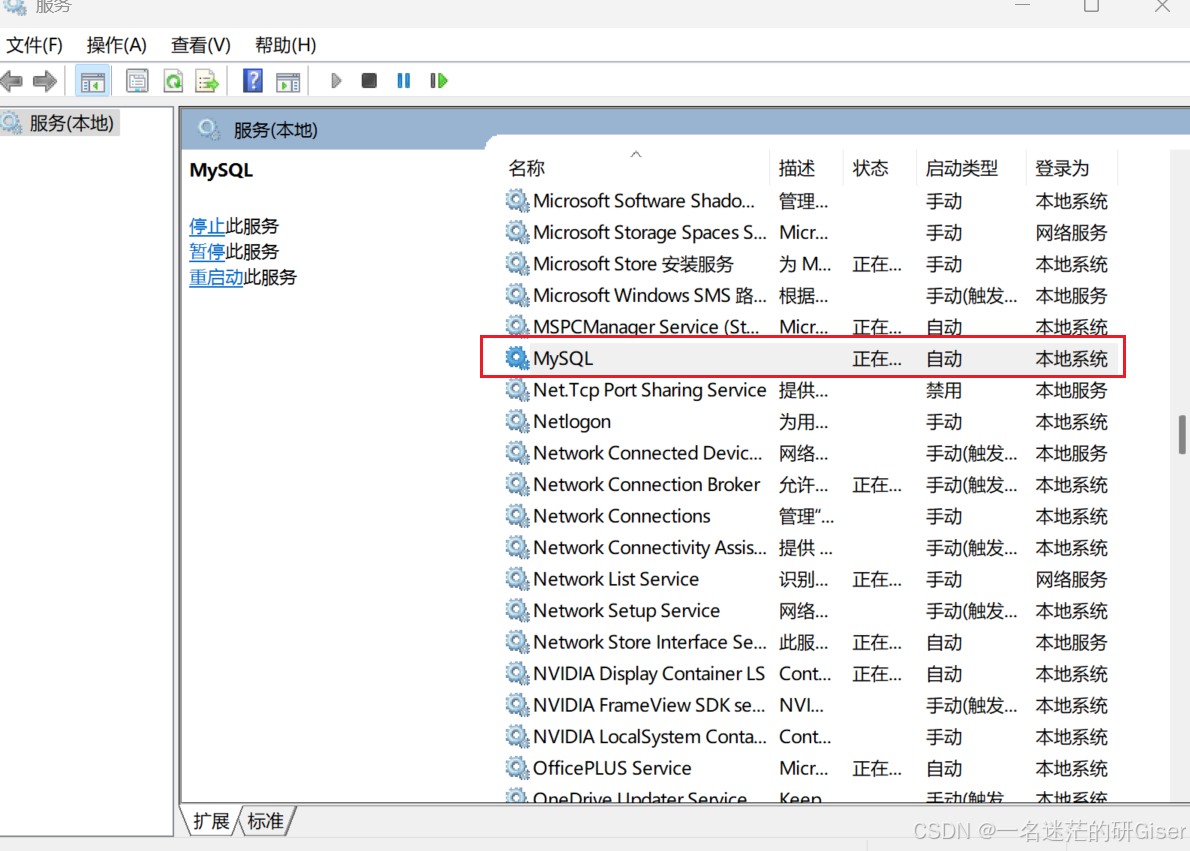Click the NVIDIA Display Container LS gear icon
Viewport: 1190px width, 851px height.
point(517,673)
